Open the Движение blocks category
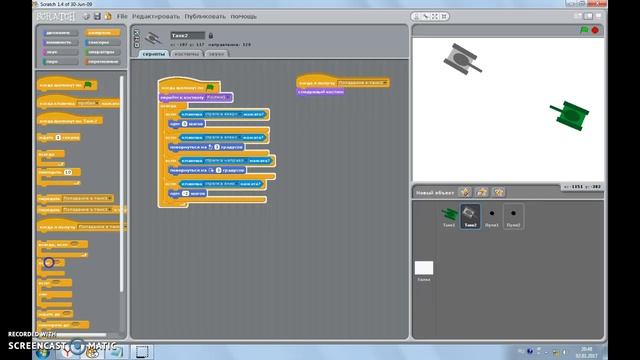This screenshot has width=640, height=360. [60, 33]
